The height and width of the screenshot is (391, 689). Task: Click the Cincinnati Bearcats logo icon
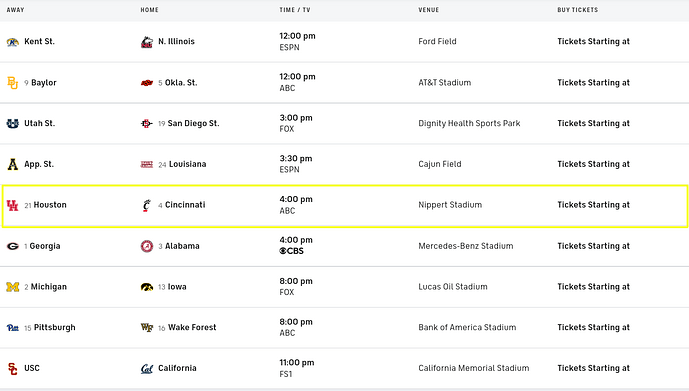point(147,205)
